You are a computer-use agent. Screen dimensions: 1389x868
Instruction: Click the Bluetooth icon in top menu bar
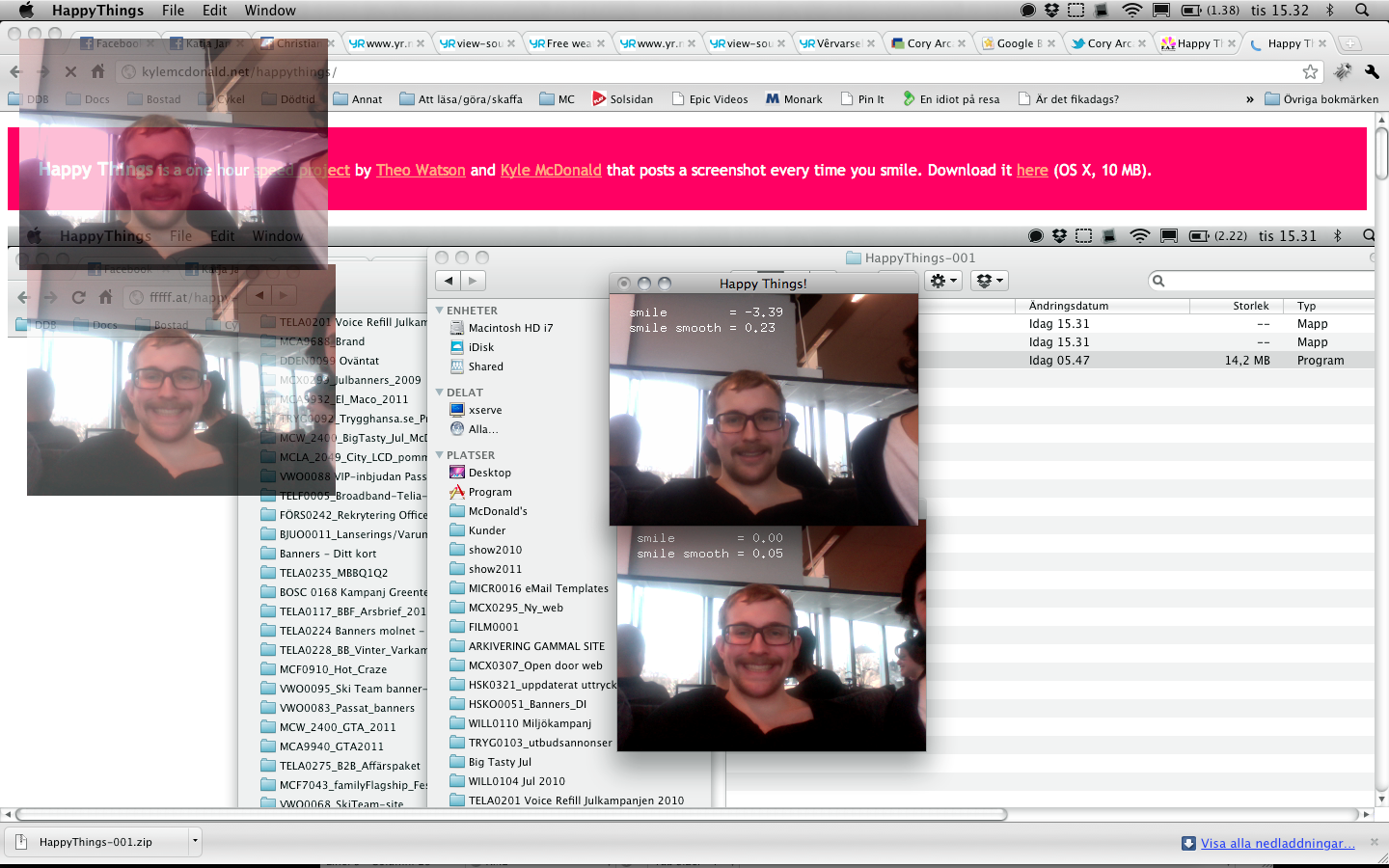pos(1330,11)
